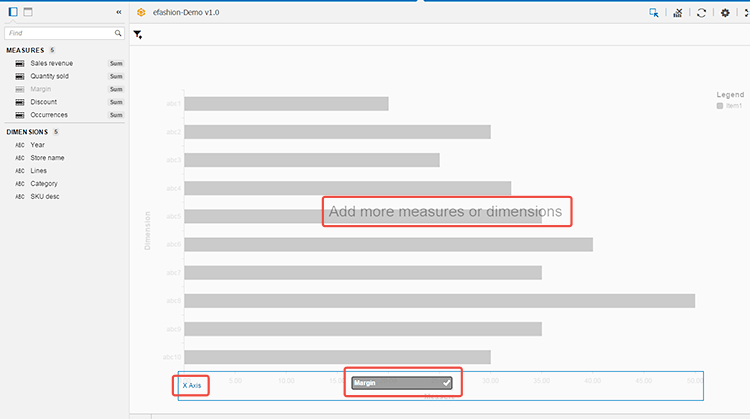Open Sum aggregation for Sales revenue

116,63
